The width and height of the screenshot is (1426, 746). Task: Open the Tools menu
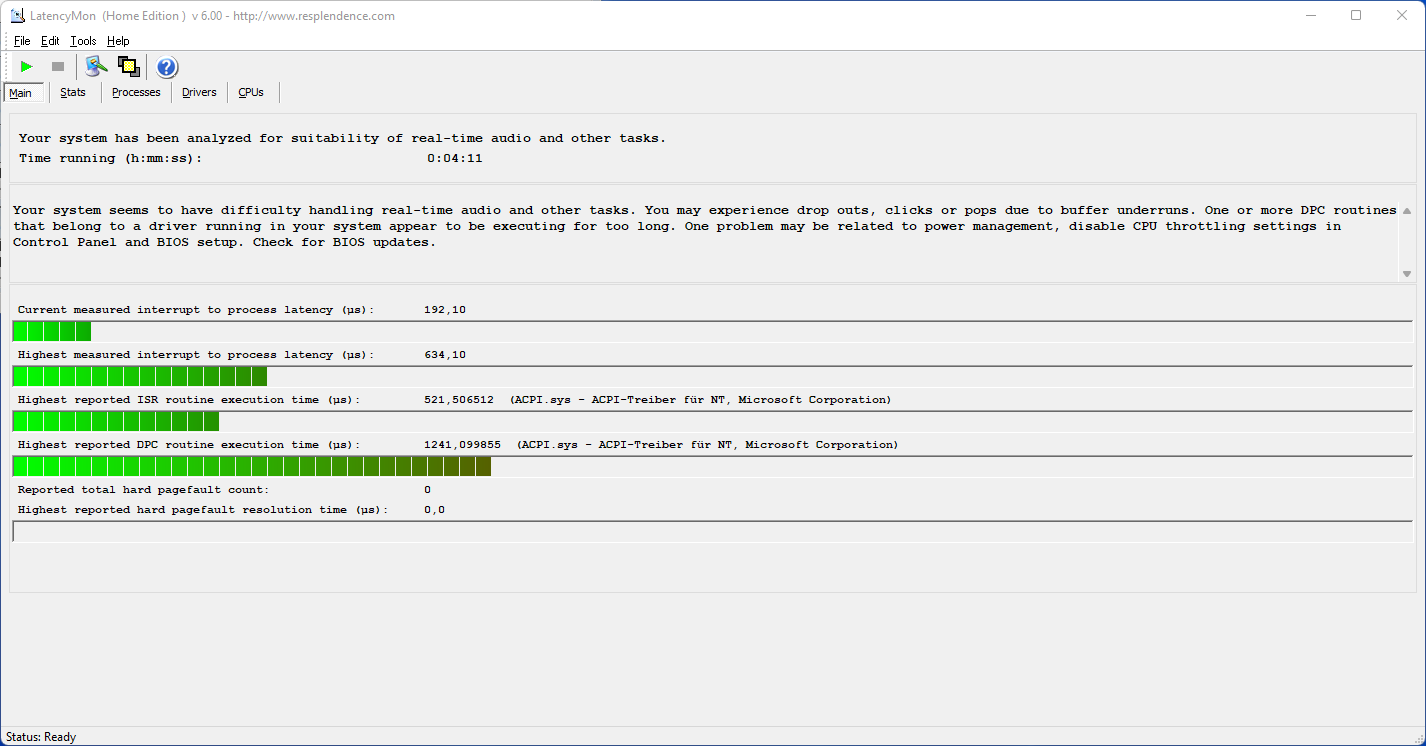[83, 41]
